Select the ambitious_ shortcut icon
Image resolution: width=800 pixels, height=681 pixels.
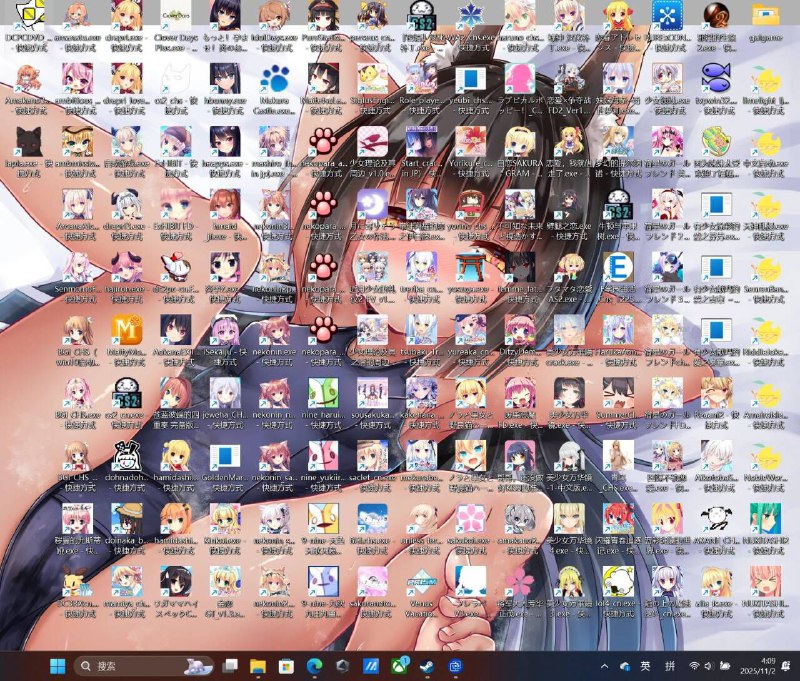click(78, 79)
